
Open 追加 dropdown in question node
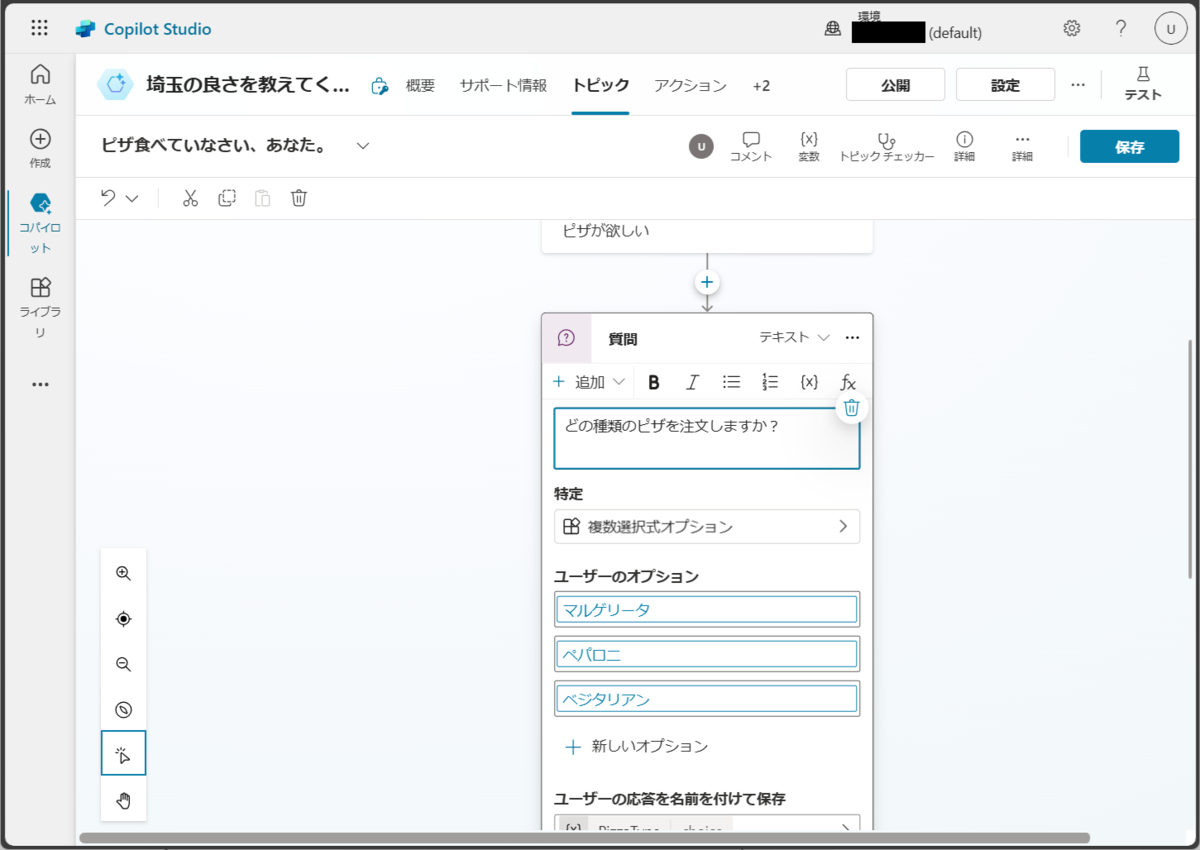(x=589, y=382)
